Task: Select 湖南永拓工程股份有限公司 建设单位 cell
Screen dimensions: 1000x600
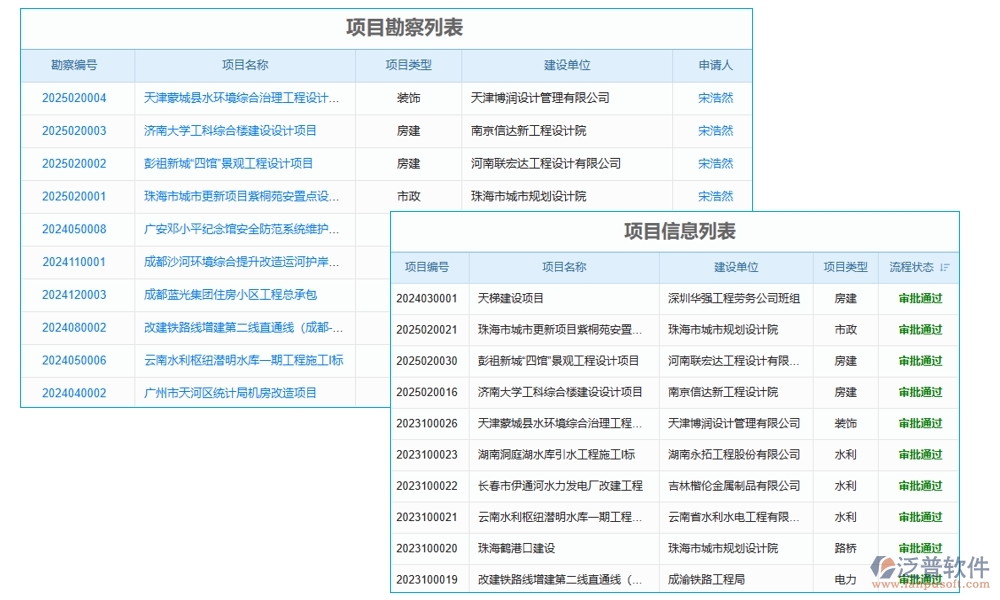Action: click(733, 455)
